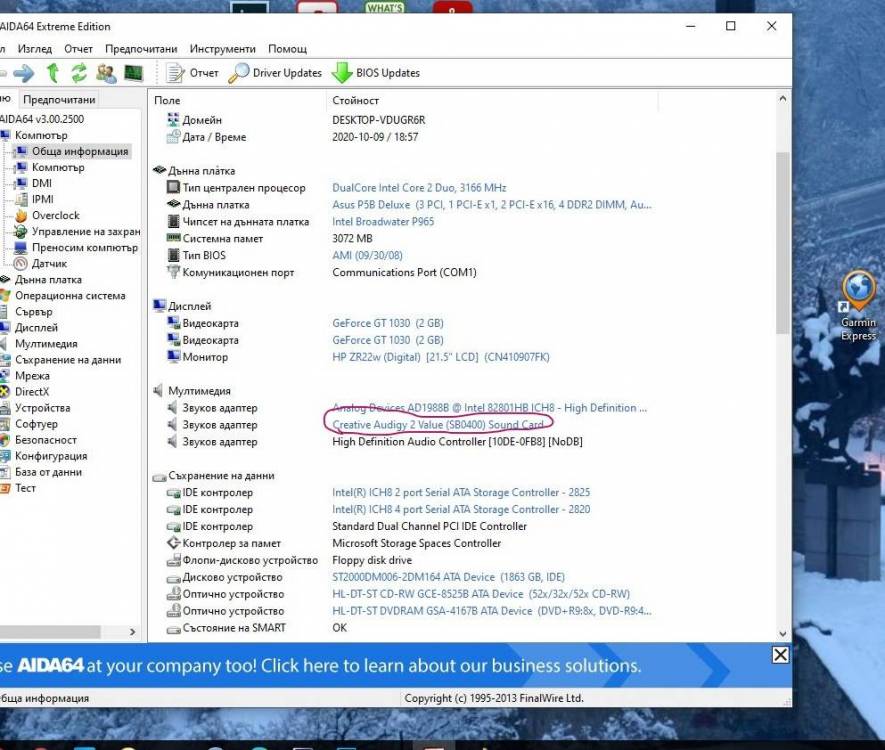Screen dimensions: 885x750
Task: Open the Отчет menu in menu bar
Action: pos(78,49)
